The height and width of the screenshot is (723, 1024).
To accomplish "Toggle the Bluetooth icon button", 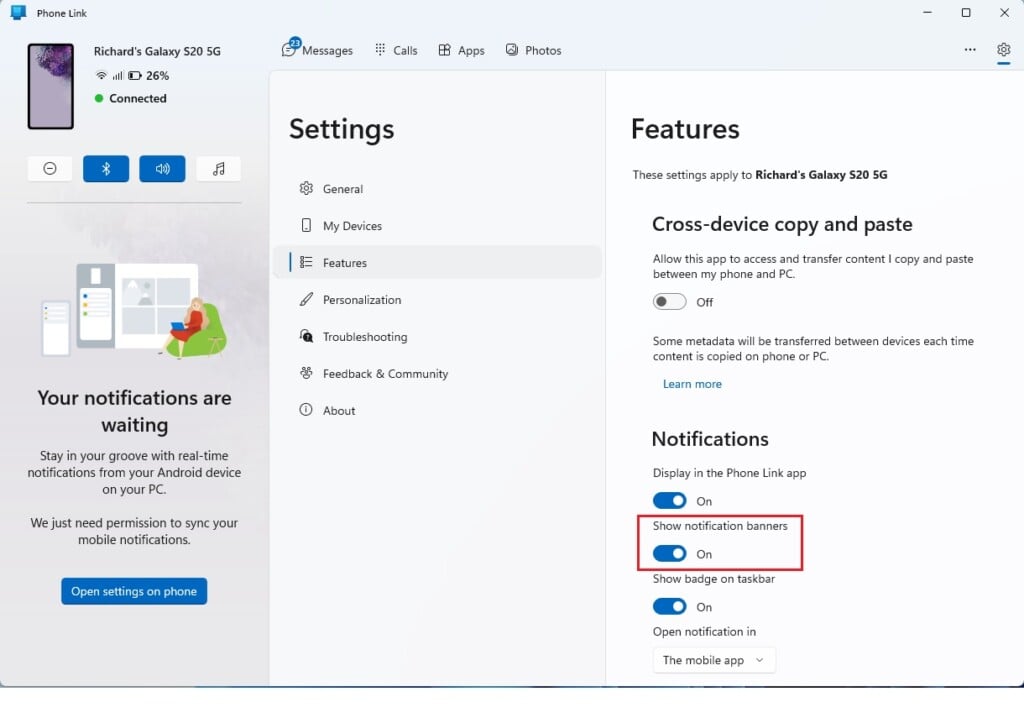I will pos(106,169).
